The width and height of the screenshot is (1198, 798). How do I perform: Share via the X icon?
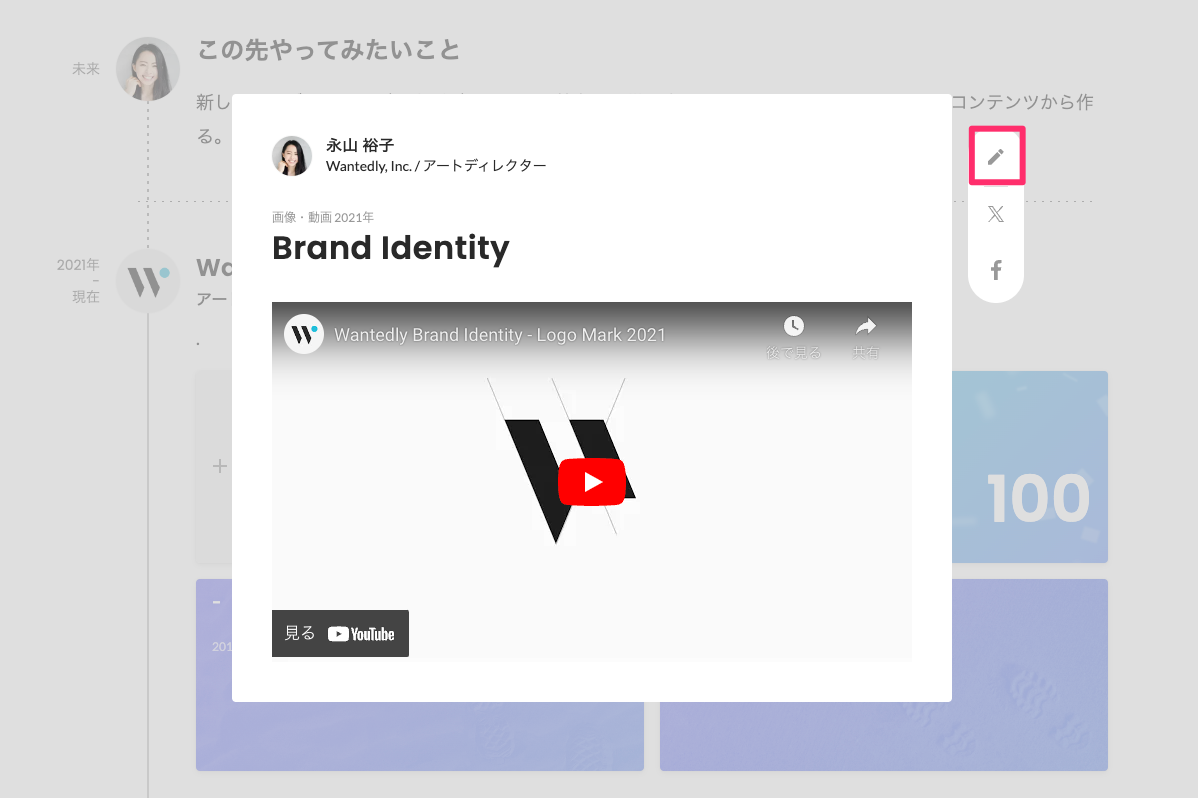coord(996,214)
